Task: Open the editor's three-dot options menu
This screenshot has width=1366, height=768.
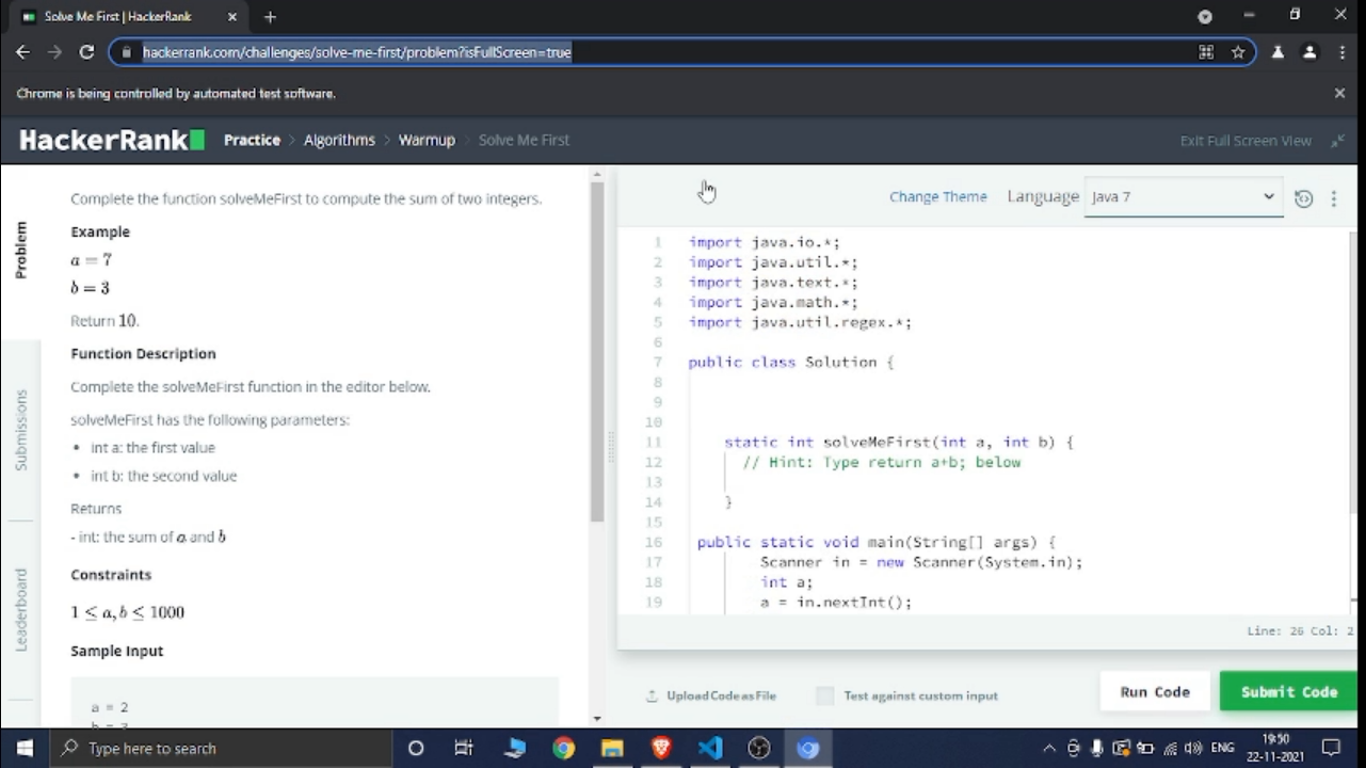Action: (1333, 198)
